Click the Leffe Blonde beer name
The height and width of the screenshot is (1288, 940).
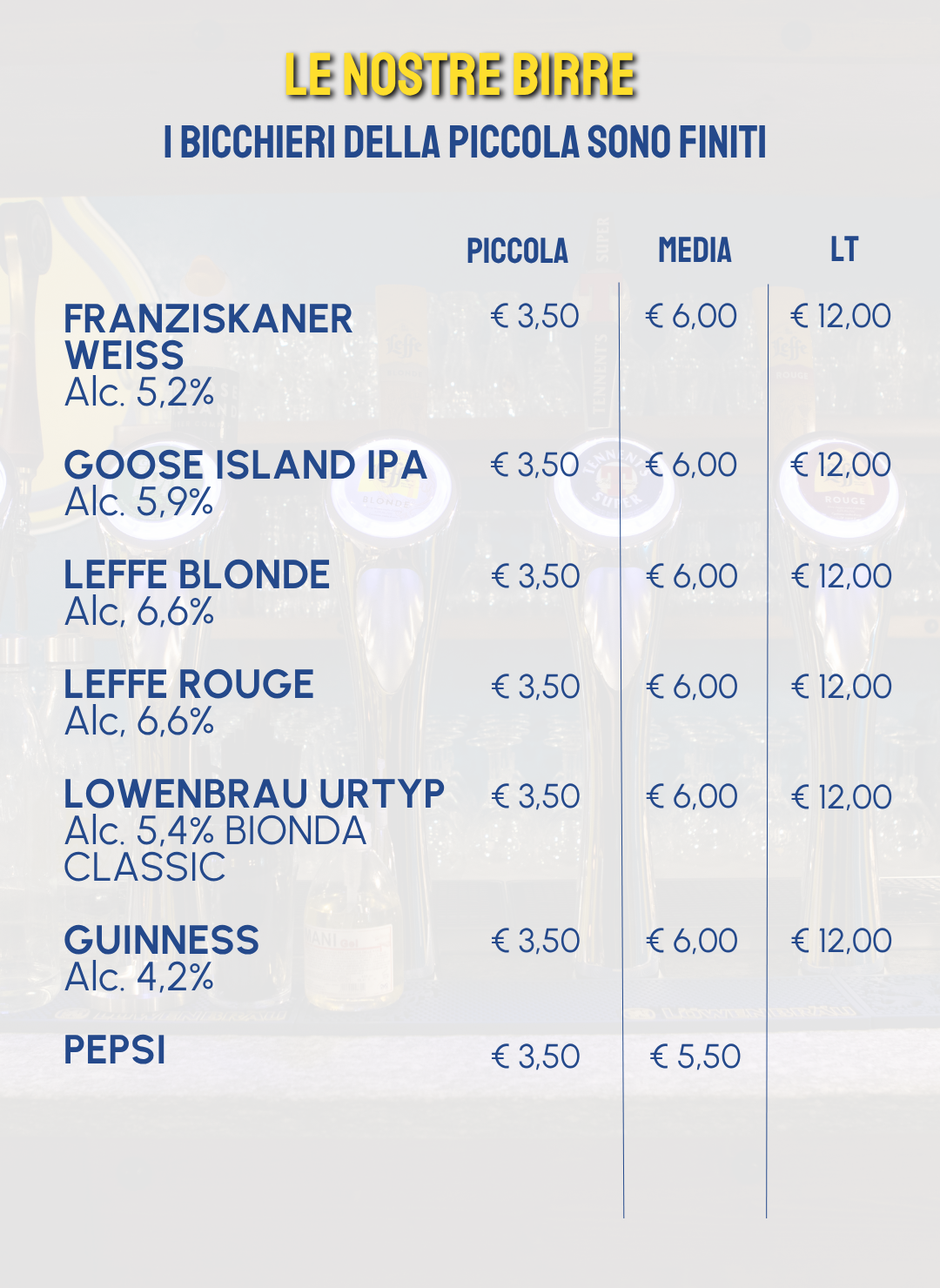pos(197,574)
